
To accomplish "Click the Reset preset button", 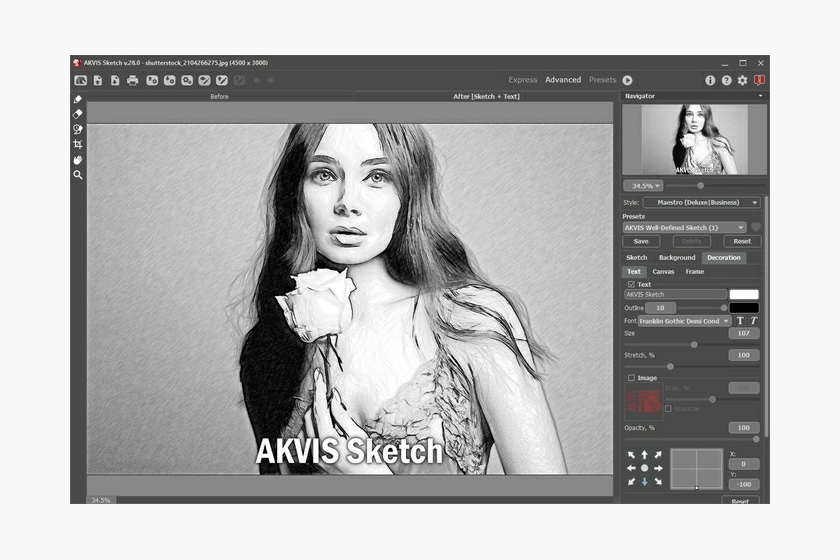I will click(742, 241).
